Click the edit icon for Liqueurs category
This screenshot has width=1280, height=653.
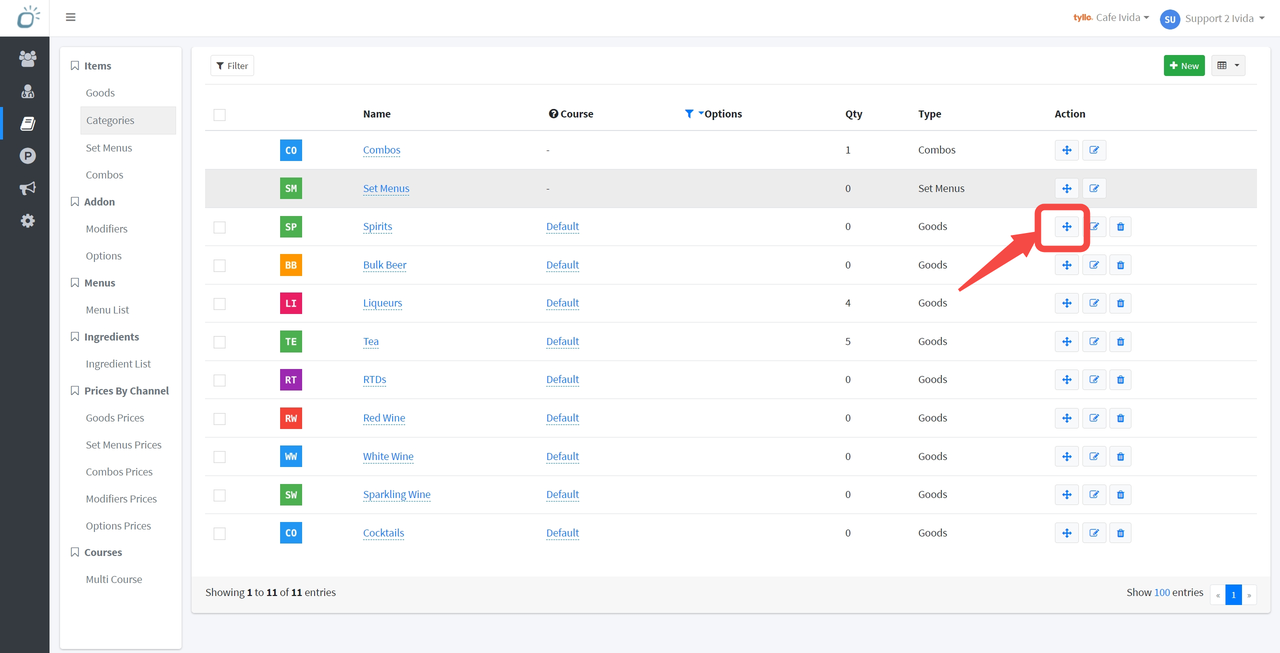click(1094, 303)
